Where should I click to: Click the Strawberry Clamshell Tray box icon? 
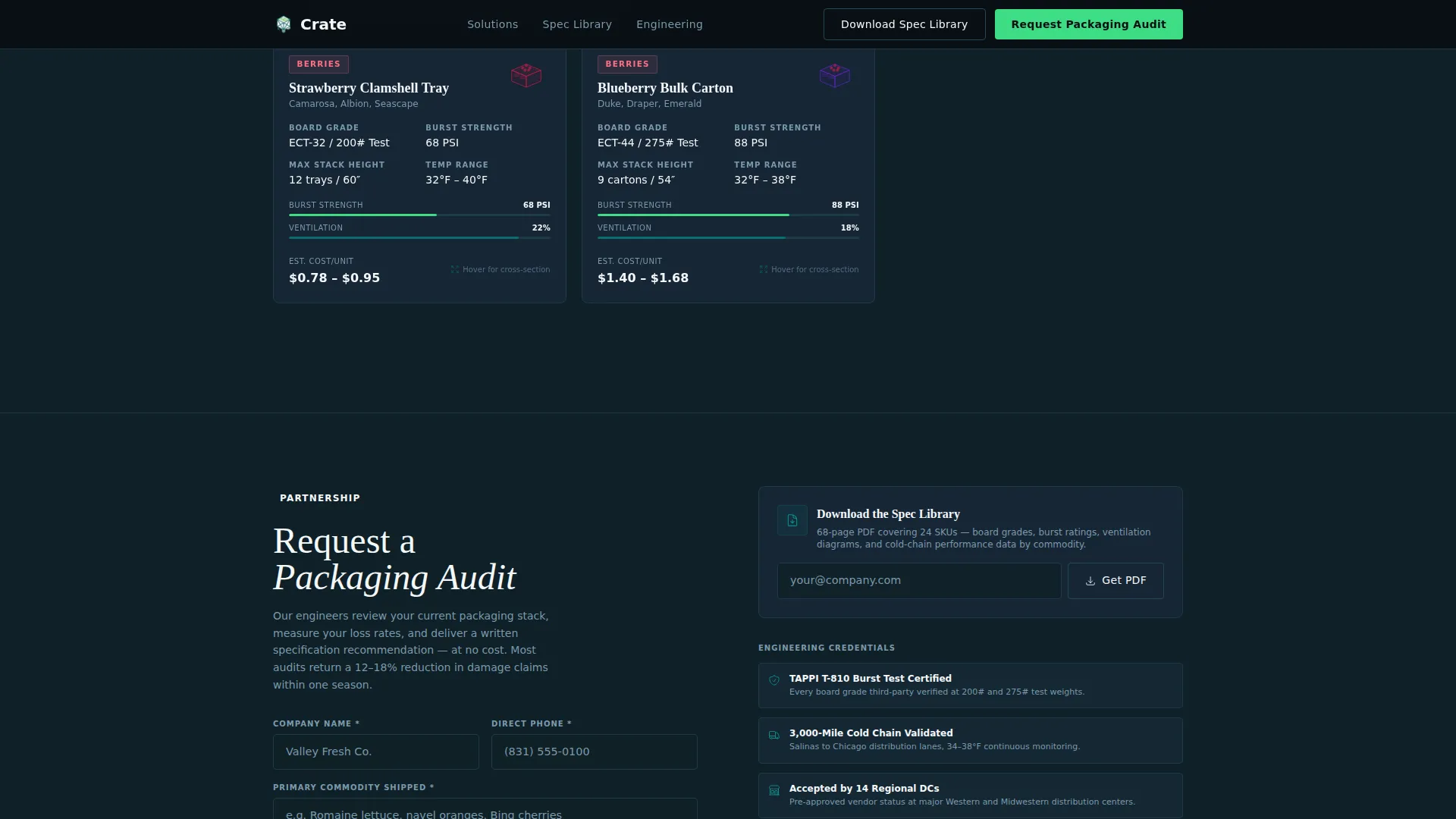point(526,75)
